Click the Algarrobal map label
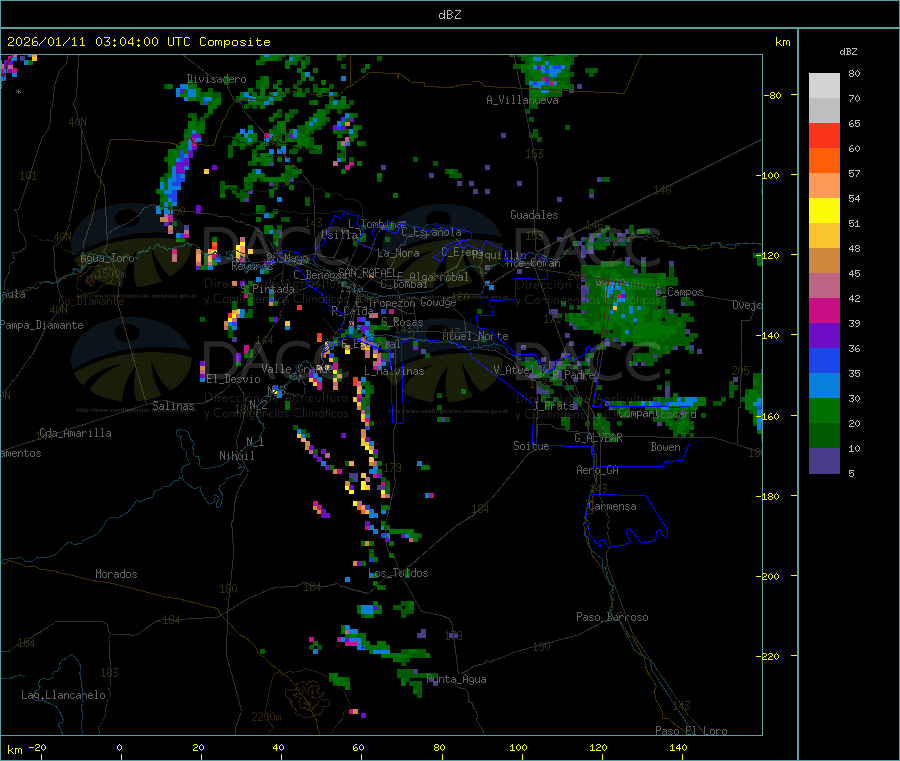 pyautogui.click(x=439, y=277)
